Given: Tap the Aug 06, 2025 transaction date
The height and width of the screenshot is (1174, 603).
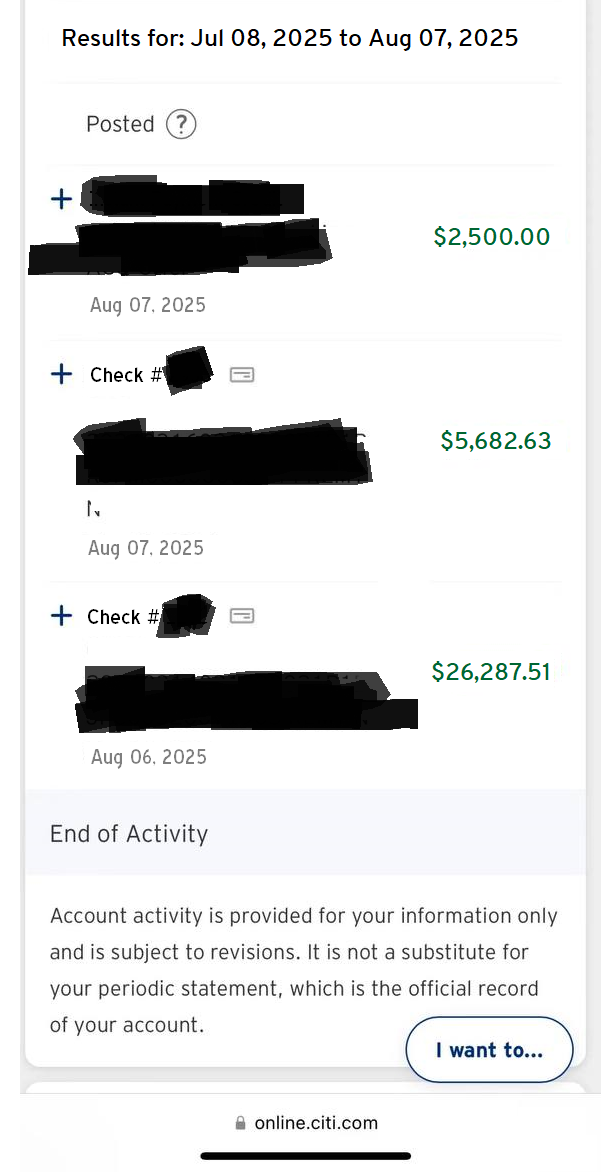Looking at the screenshot, I should pyautogui.click(x=148, y=757).
